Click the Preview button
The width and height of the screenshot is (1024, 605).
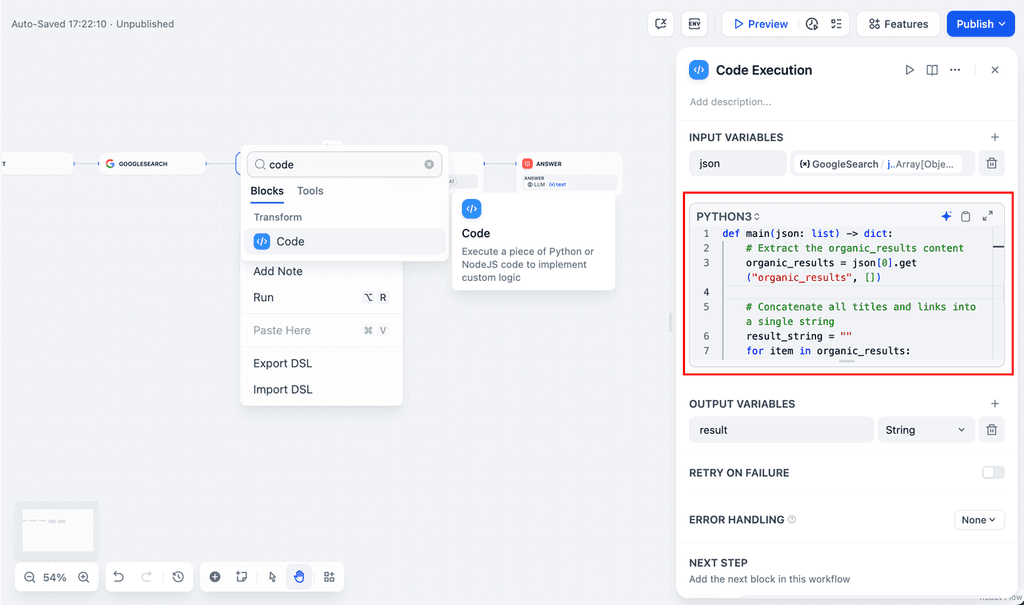pos(759,23)
